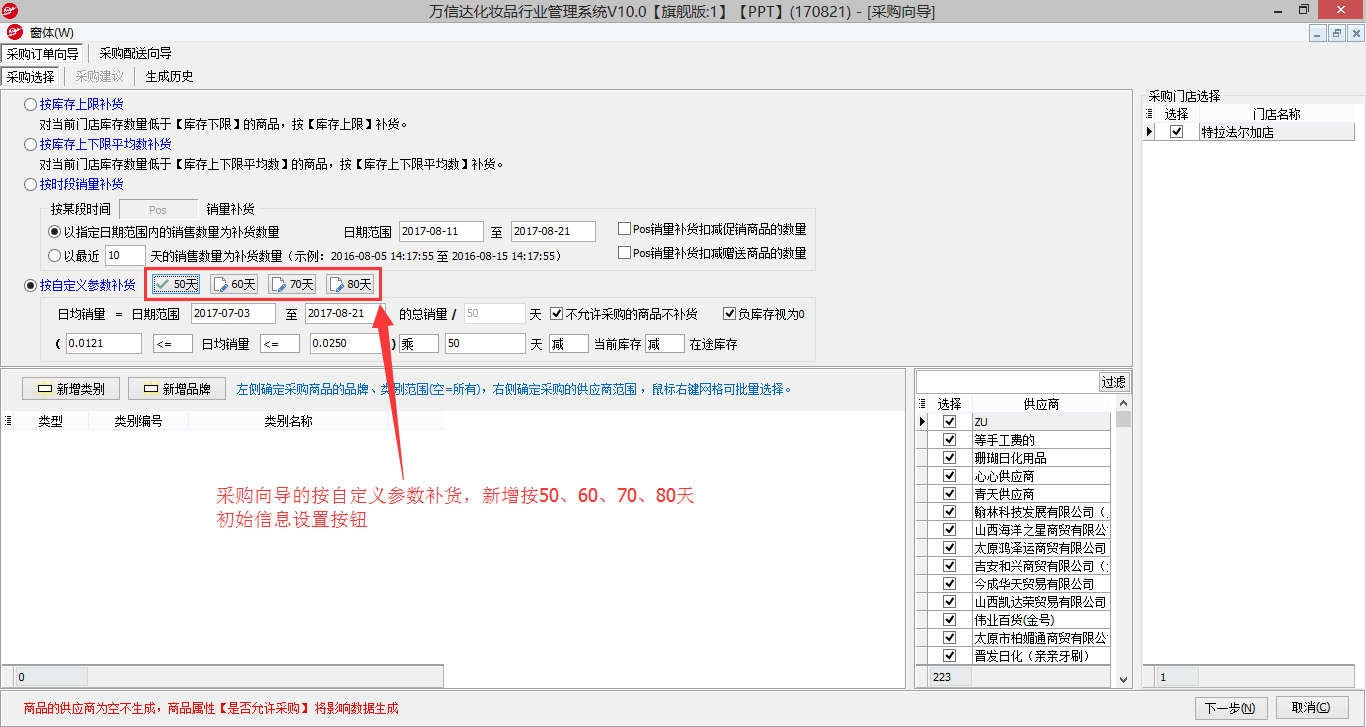
Task: Click the supplier list scrollbar down arrow
Action: (x=1123, y=680)
